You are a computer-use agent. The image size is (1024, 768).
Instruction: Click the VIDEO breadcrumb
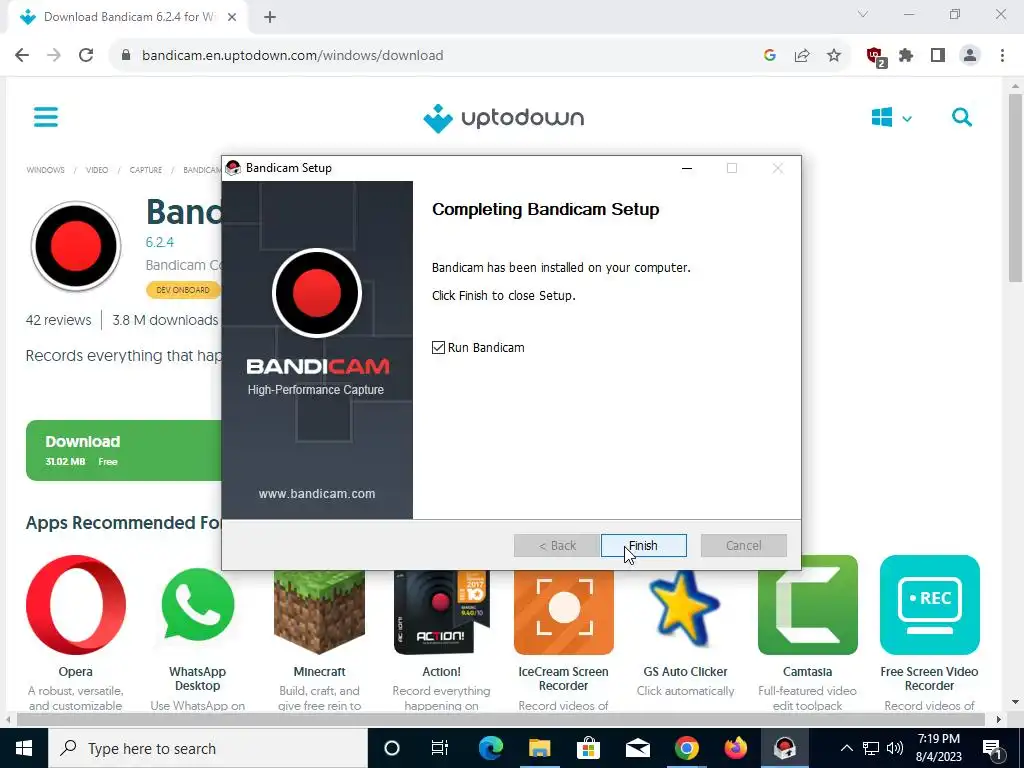coord(97,170)
